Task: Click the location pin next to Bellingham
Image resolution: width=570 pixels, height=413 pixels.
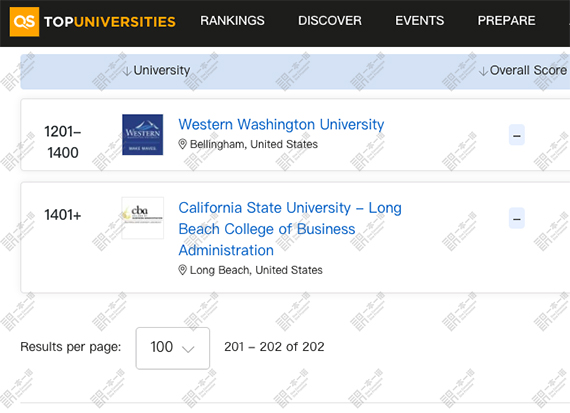Action: coord(182,144)
